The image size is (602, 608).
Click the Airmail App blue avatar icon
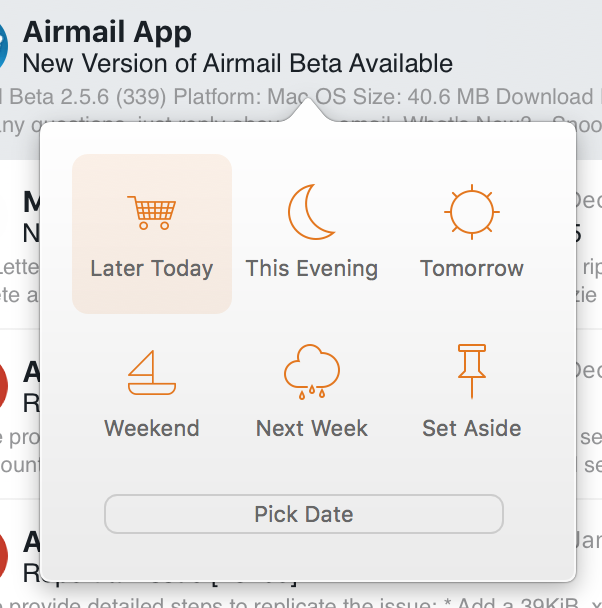(3, 46)
